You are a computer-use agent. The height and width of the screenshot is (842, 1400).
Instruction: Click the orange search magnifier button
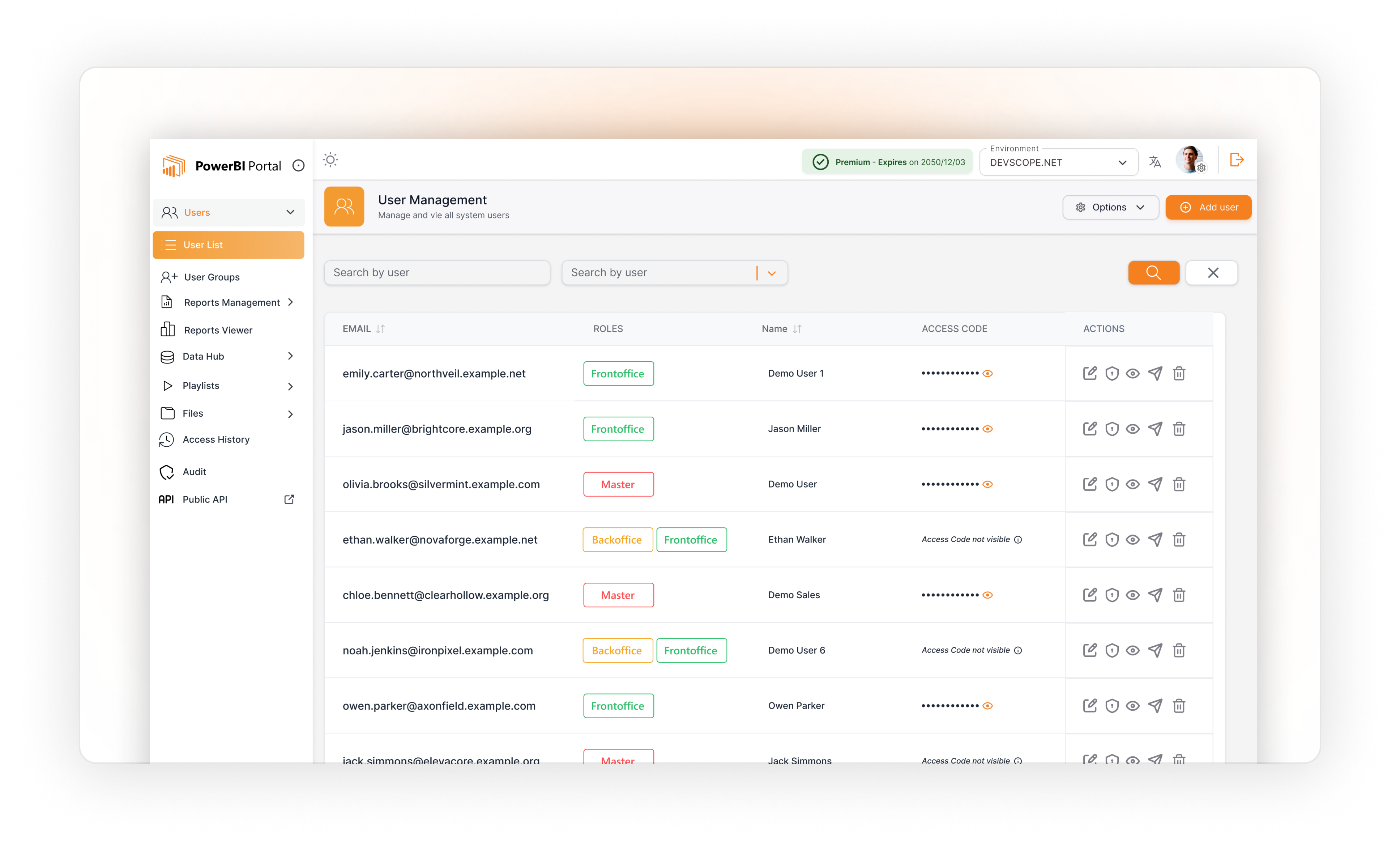coord(1153,273)
